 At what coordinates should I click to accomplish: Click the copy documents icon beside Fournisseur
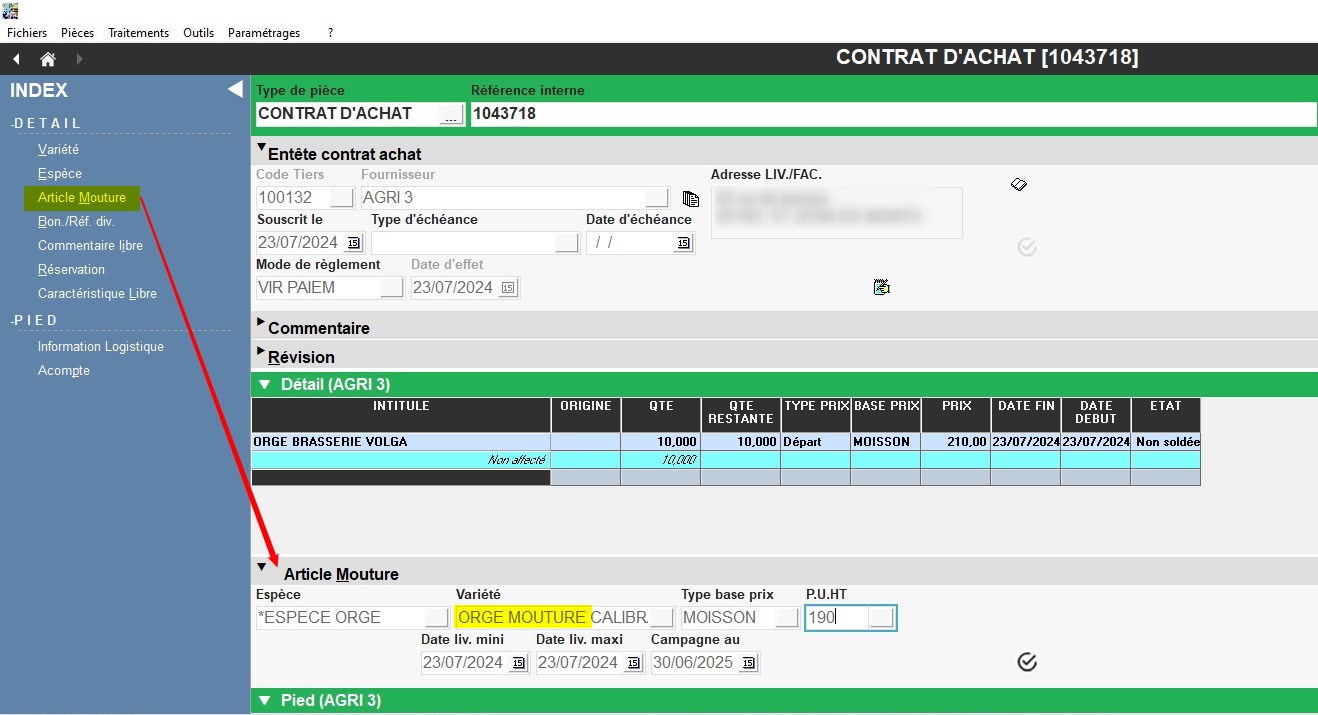[689, 198]
